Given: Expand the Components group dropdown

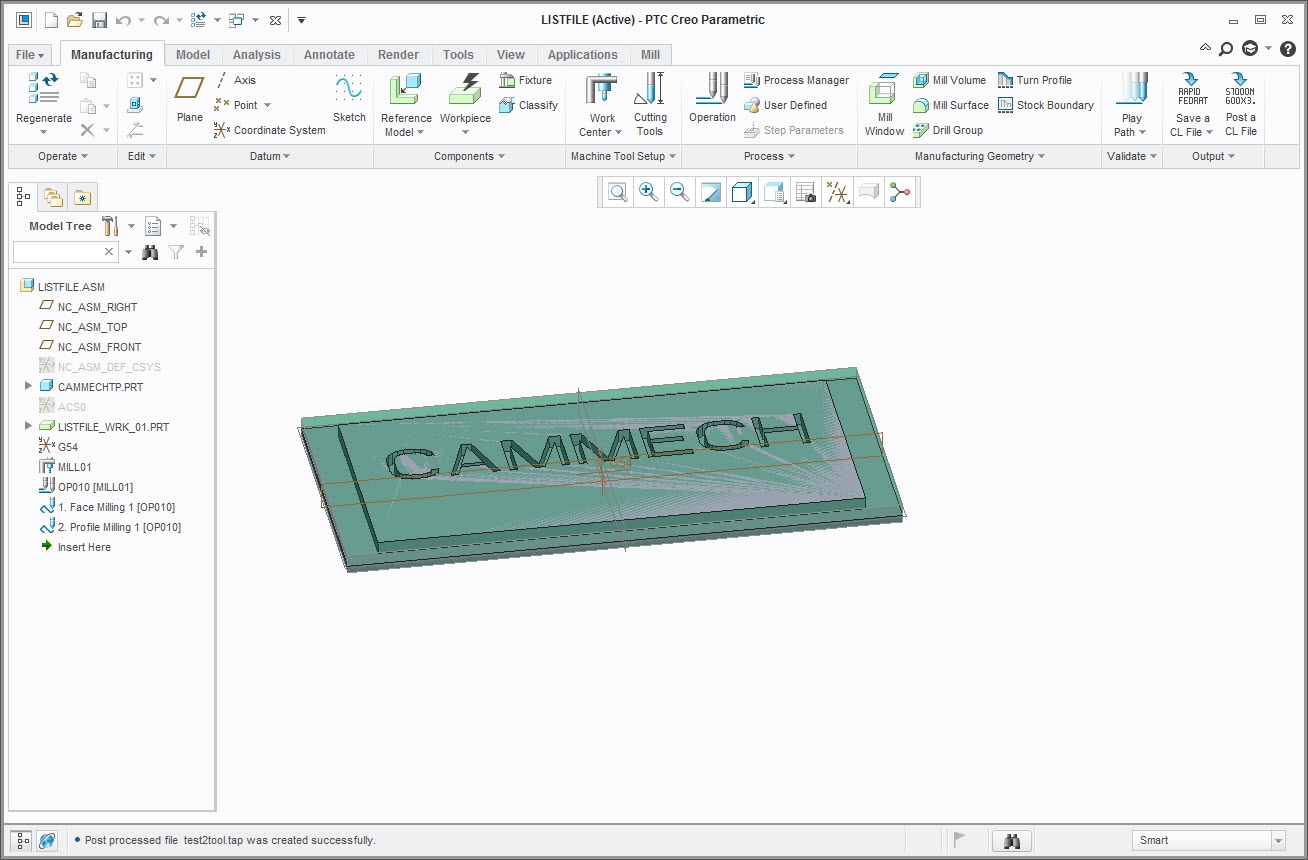Looking at the screenshot, I should pyautogui.click(x=469, y=156).
